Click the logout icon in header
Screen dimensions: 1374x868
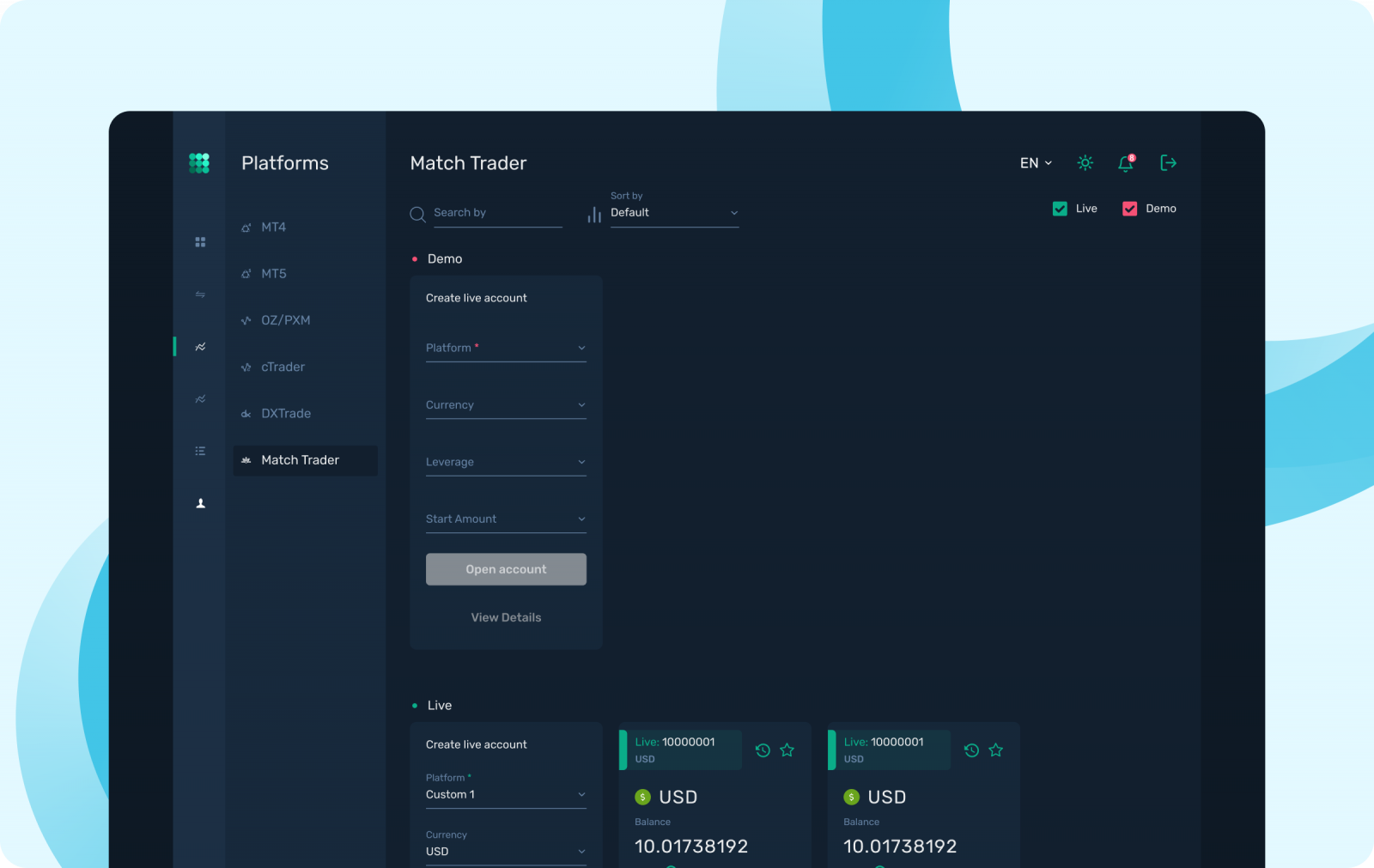1168,163
